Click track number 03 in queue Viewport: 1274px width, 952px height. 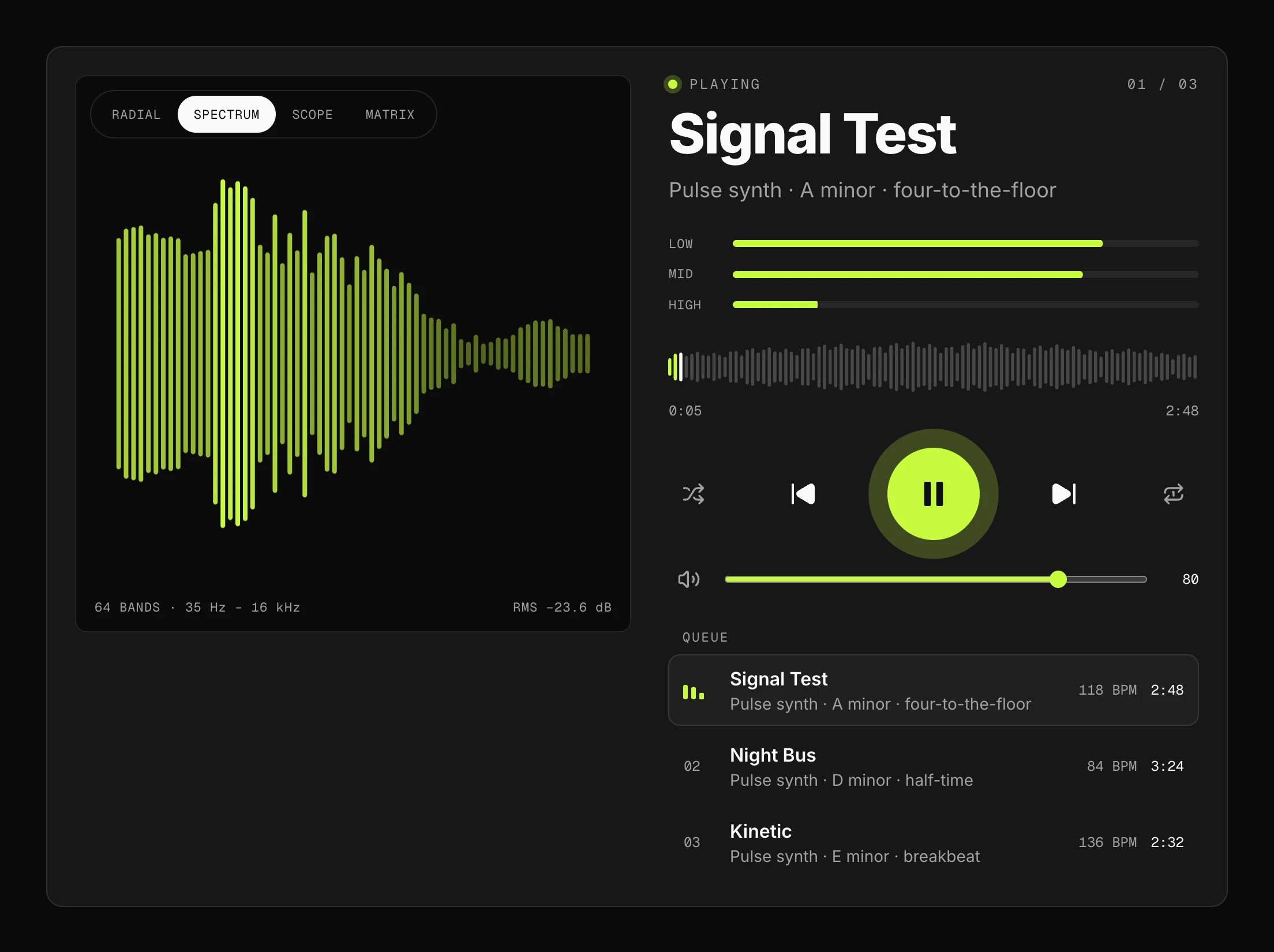[692, 842]
